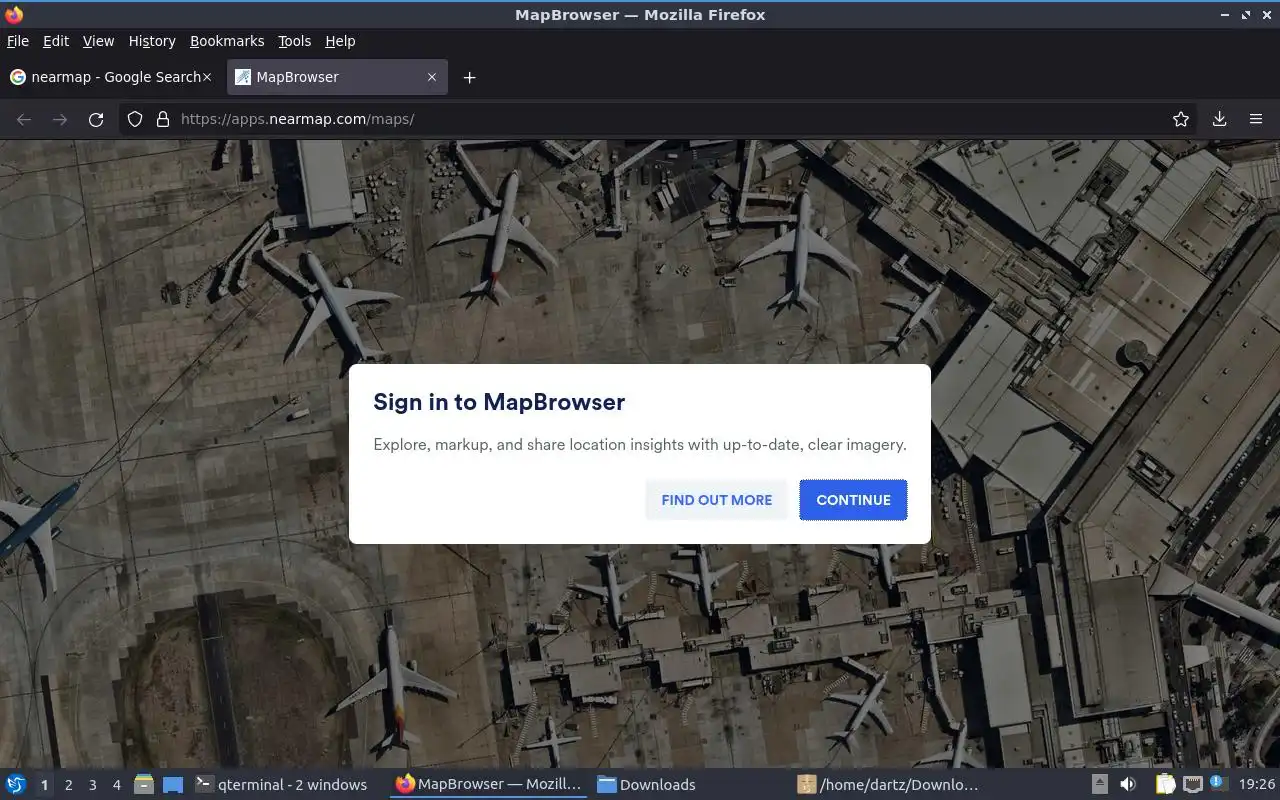This screenshot has width=1280, height=800.
Task: Switch to the qterminal taskbar window
Action: click(282, 785)
